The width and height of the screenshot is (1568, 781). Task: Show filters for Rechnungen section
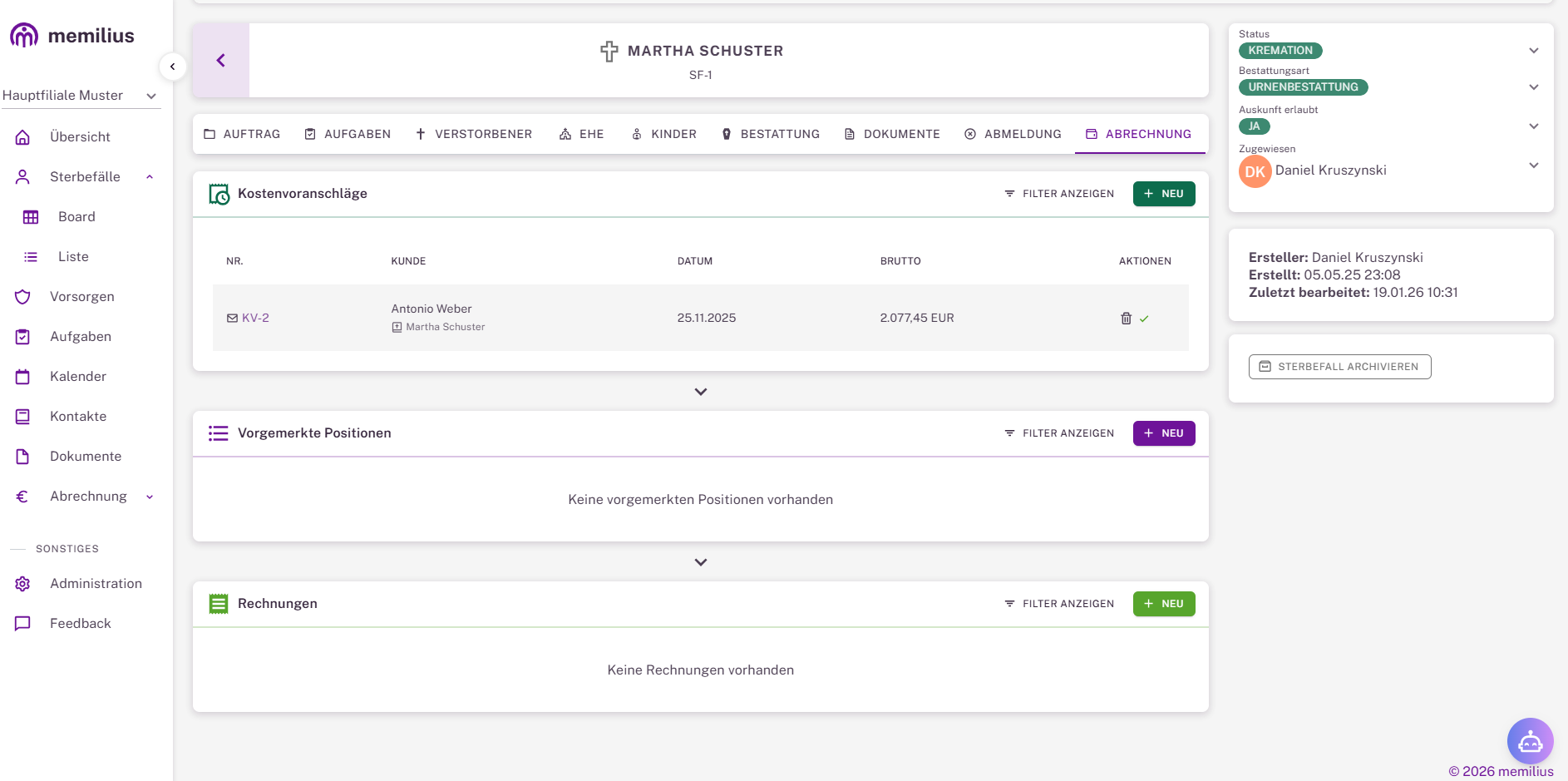click(1059, 604)
